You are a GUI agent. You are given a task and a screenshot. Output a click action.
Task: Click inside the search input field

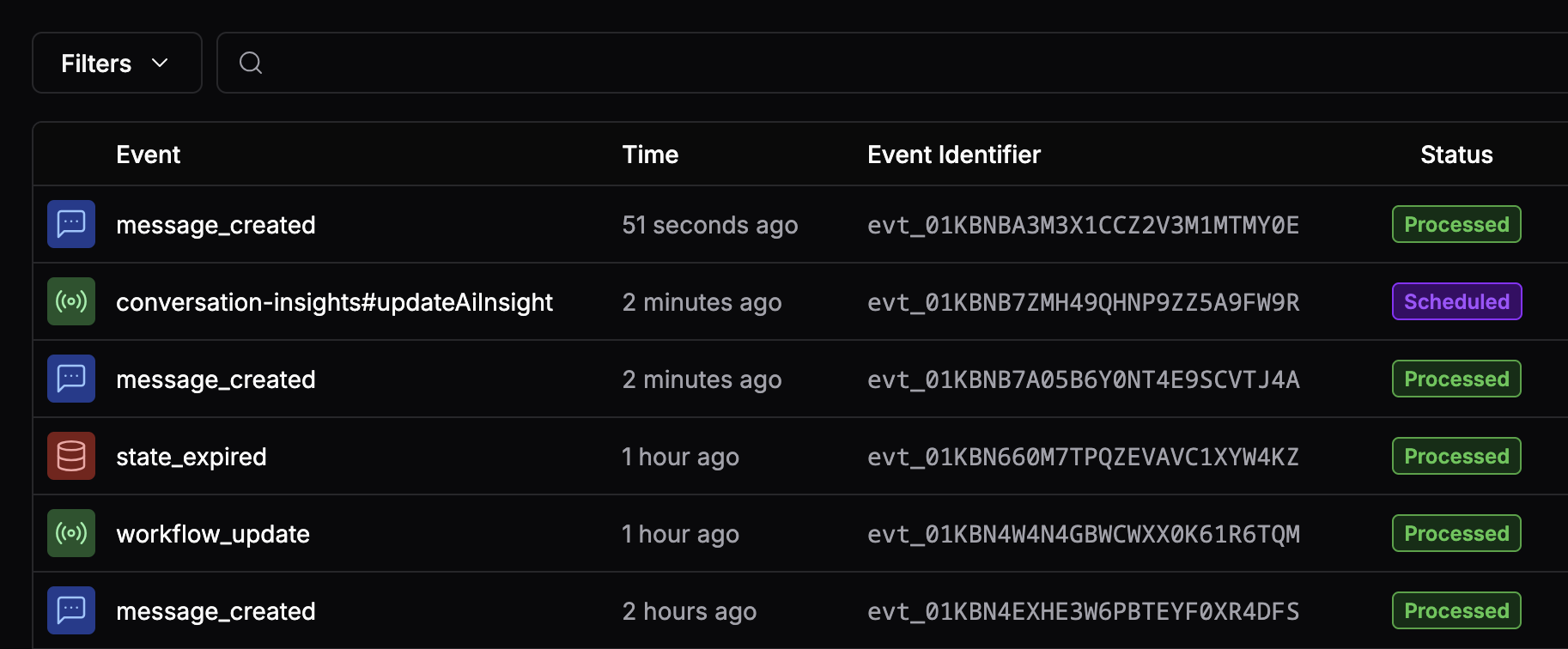click(x=601, y=62)
